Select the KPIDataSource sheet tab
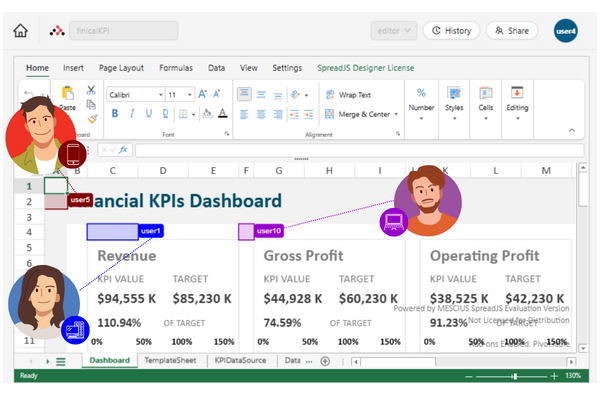600x400 pixels. click(x=240, y=361)
